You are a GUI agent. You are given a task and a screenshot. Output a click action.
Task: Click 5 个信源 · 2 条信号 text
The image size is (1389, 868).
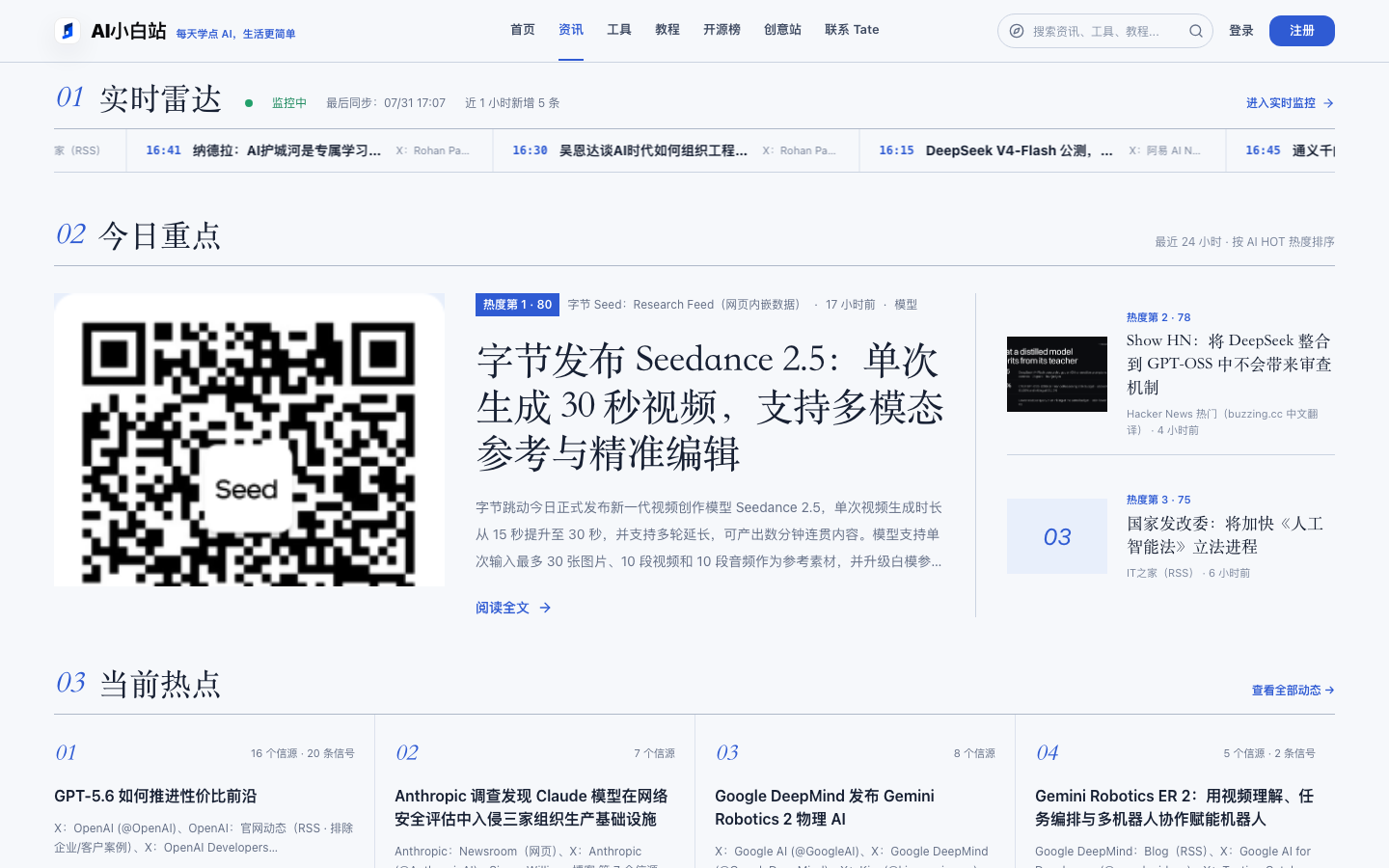click(x=1269, y=753)
